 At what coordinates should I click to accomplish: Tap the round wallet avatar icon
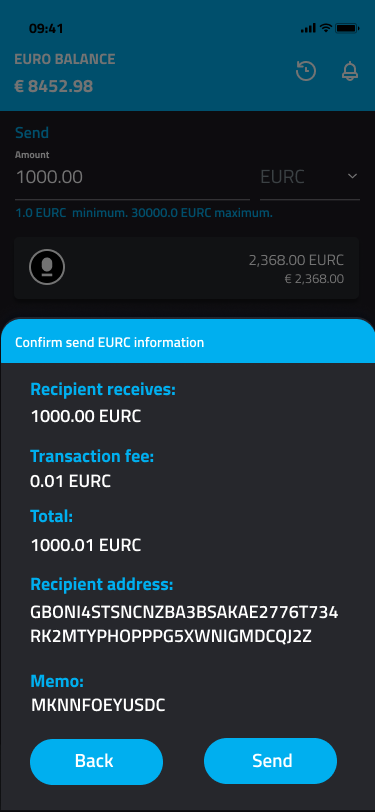pos(47,267)
